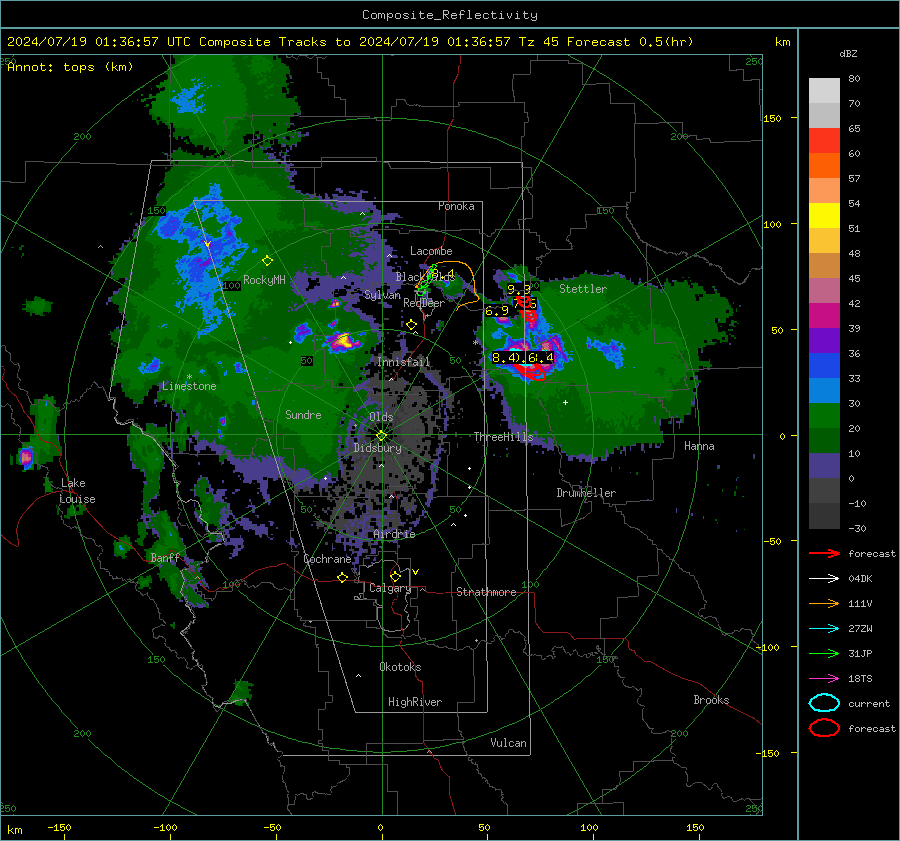Click the 'Annot: tops (km)' annotation text
This screenshot has width=900, height=841.
[70, 67]
